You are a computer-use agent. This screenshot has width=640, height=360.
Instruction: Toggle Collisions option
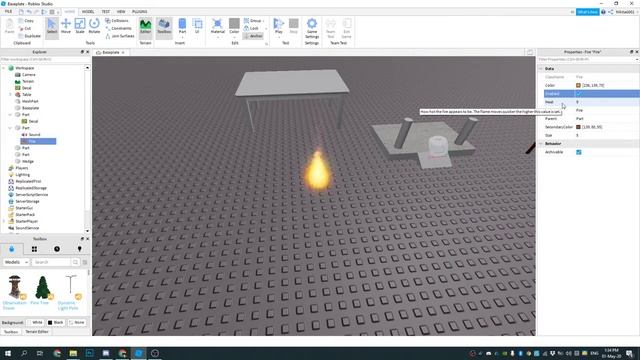[x=117, y=20]
